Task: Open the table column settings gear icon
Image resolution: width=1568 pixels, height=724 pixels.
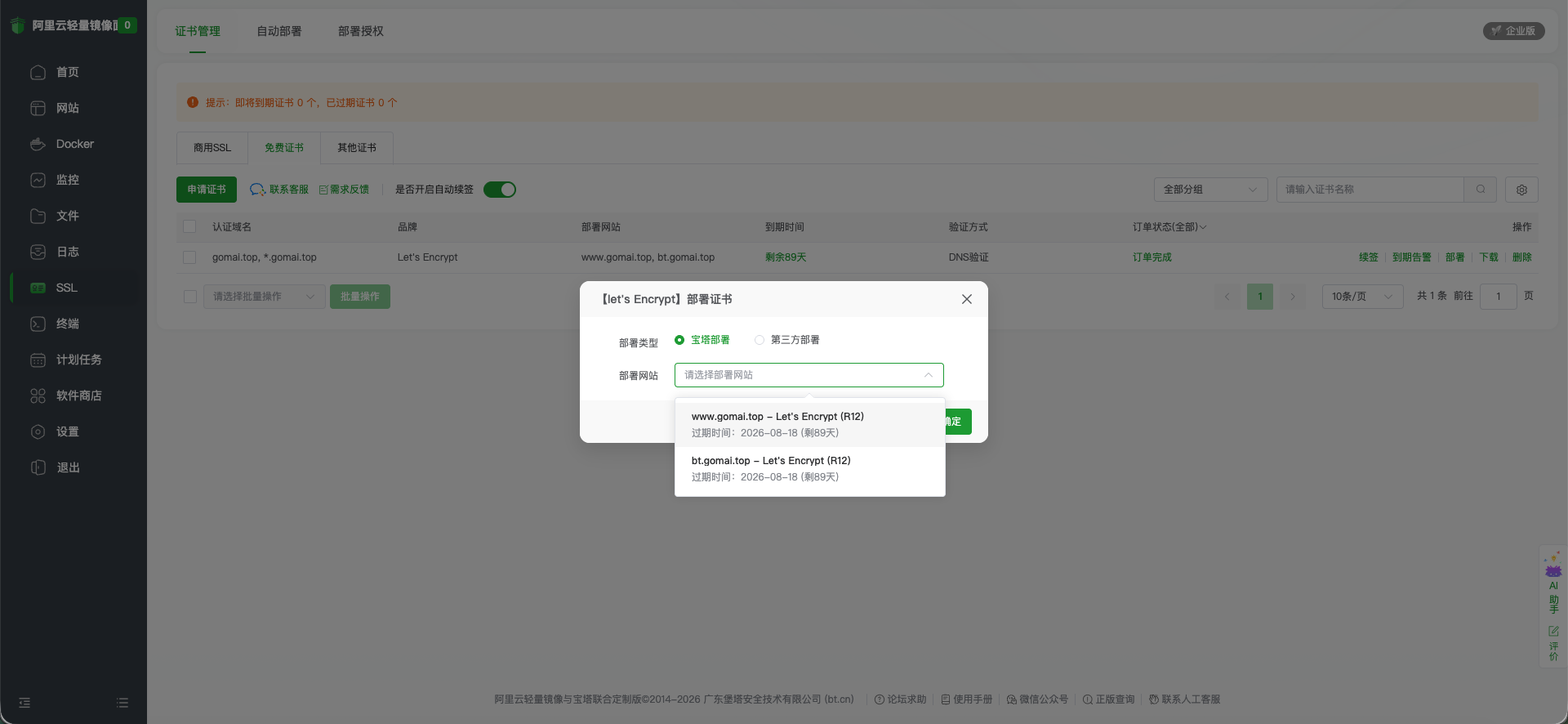Action: [1521, 190]
